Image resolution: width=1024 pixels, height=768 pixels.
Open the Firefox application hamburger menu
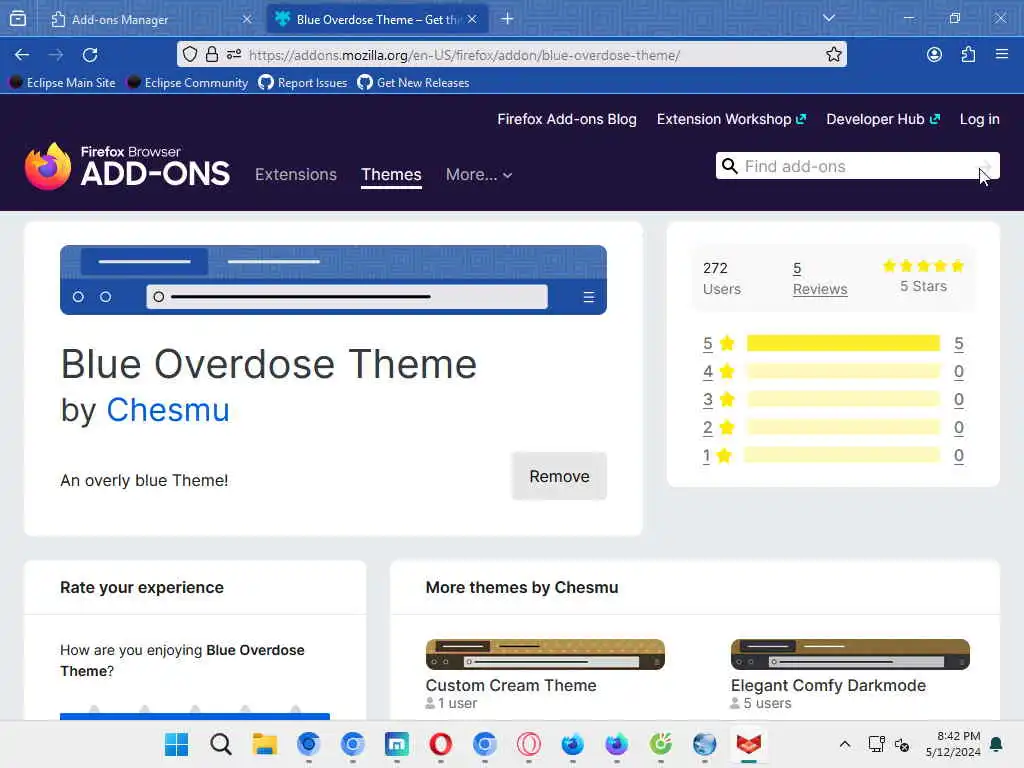(x=1002, y=55)
